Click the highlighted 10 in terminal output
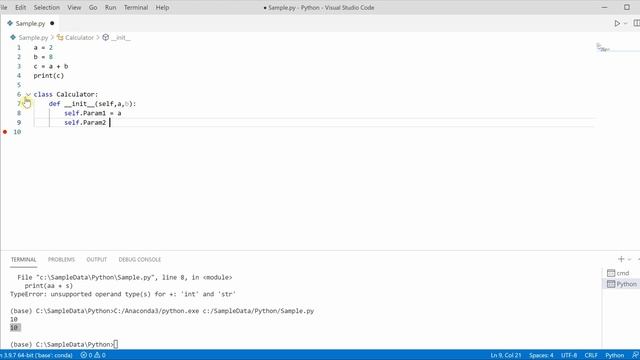Image resolution: width=640 pixels, height=360 pixels. (15, 328)
